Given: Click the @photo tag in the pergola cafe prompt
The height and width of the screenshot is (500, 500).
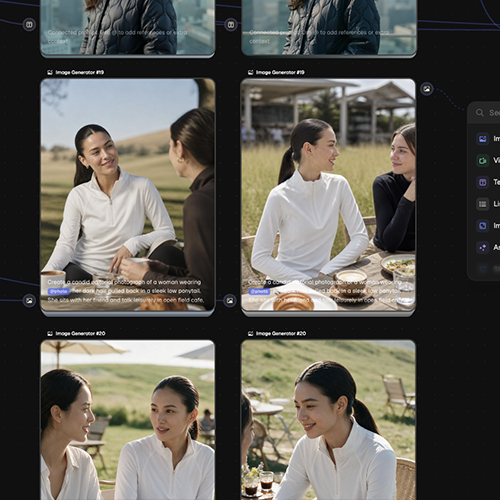Looking at the screenshot, I should 259,291.
